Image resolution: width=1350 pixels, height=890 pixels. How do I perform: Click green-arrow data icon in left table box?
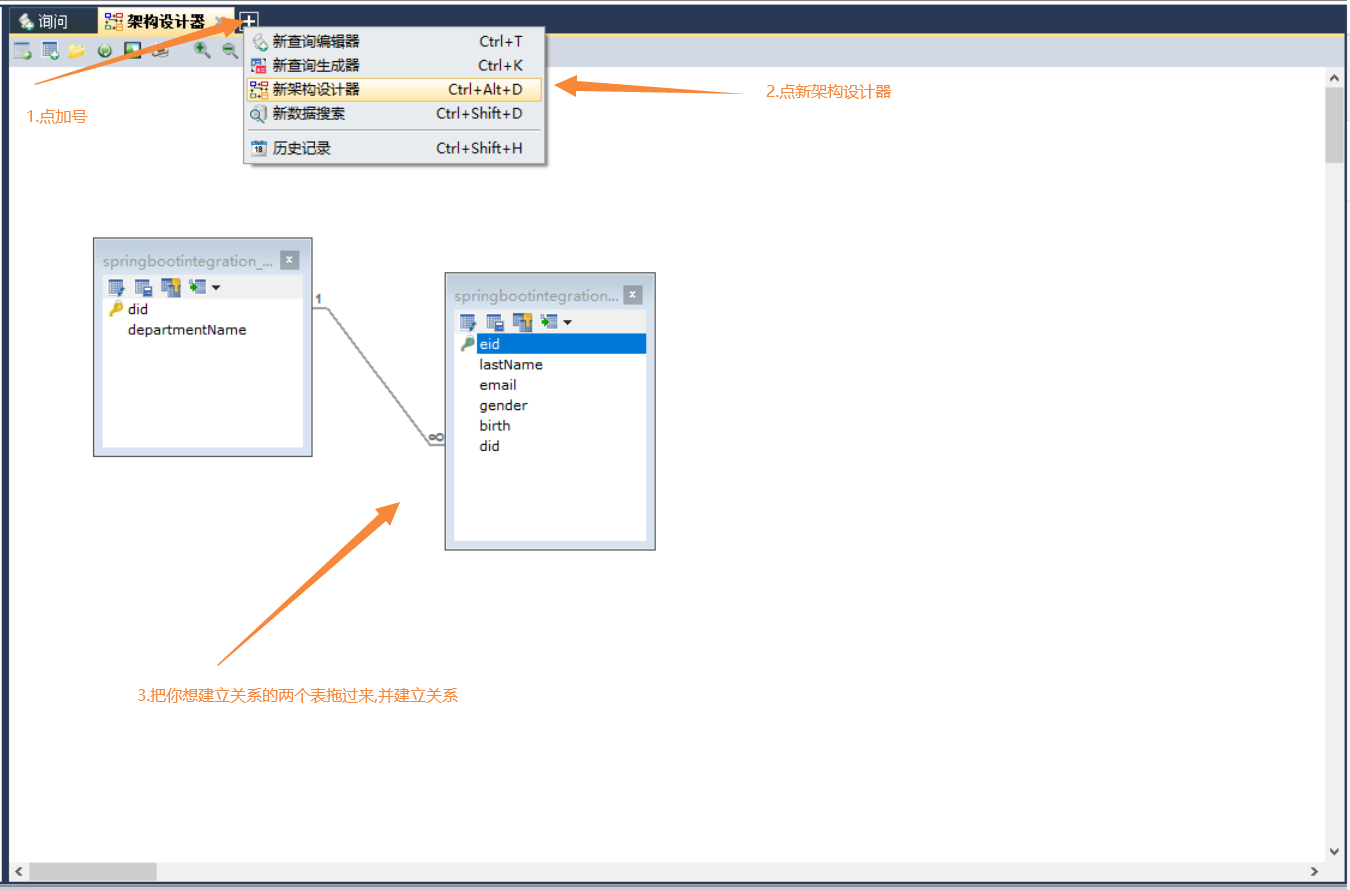click(197, 287)
